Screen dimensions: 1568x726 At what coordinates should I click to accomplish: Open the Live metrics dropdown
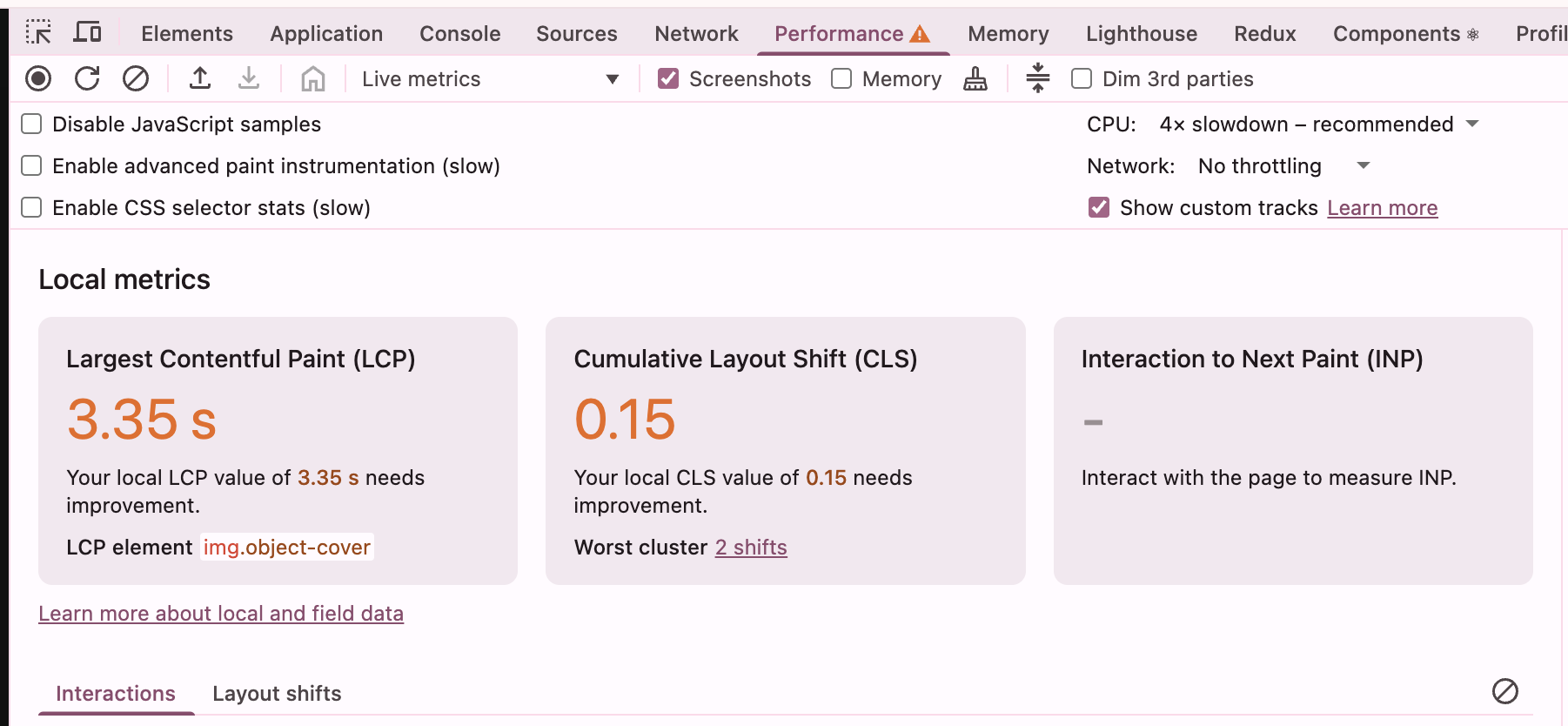pyautogui.click(x=490, y=79)
